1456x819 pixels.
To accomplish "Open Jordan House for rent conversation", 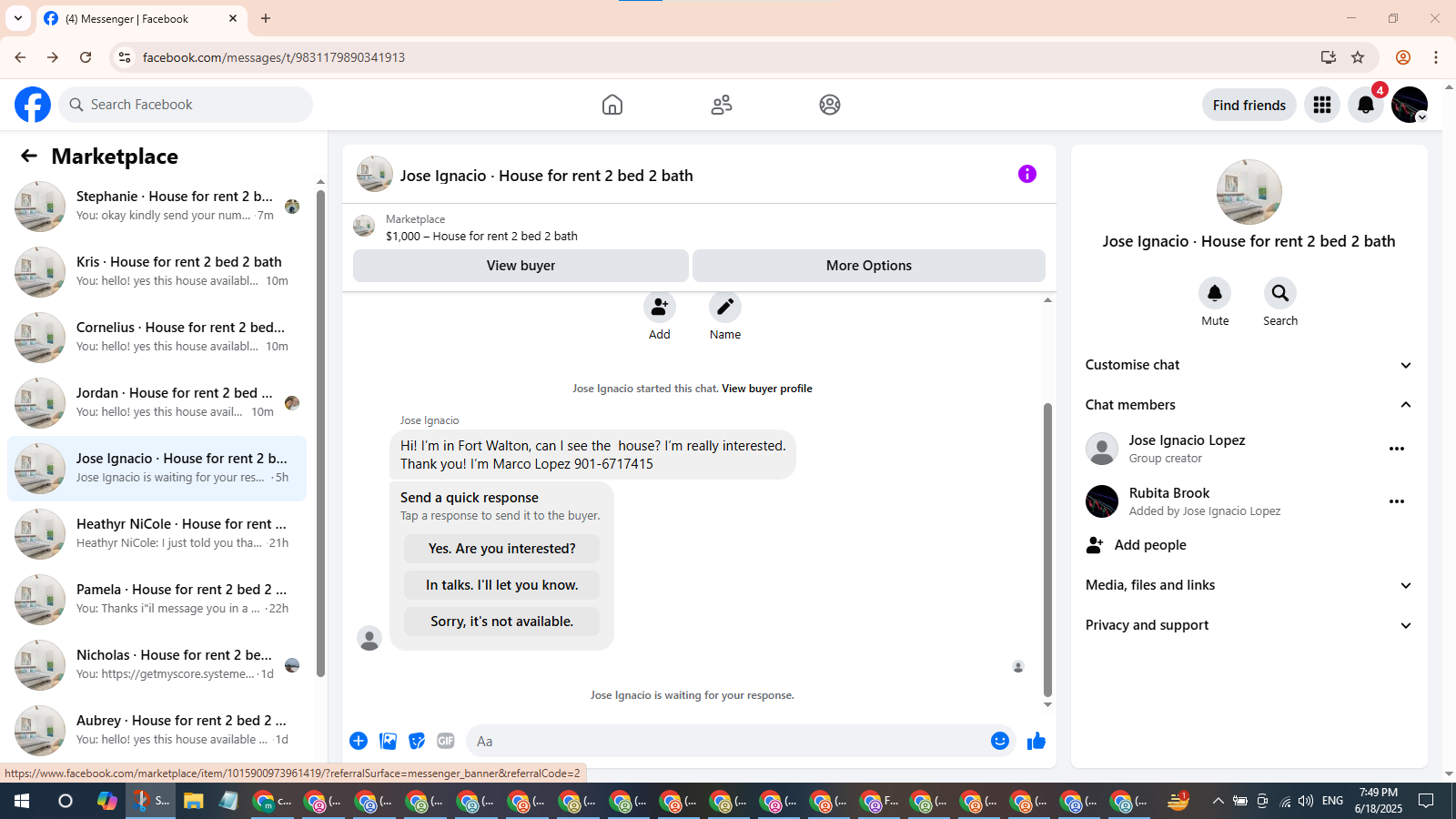I will pyautogui.click(x=157, y=403).
